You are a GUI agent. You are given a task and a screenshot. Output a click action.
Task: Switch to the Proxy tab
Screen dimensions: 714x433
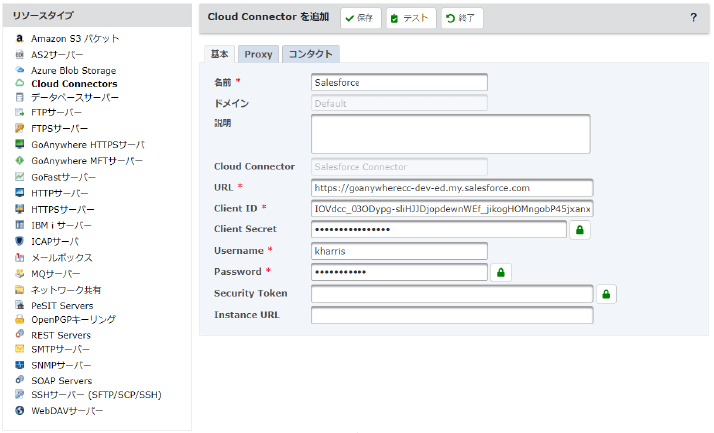pos(258,54)
